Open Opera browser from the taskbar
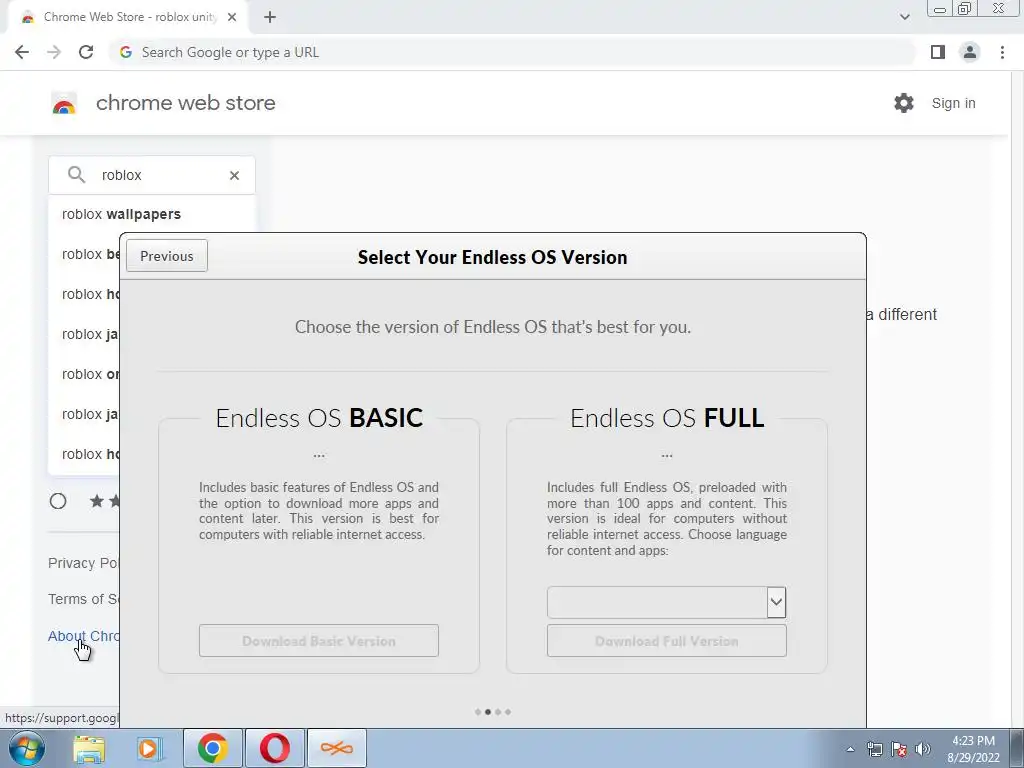 pos(275,748)
